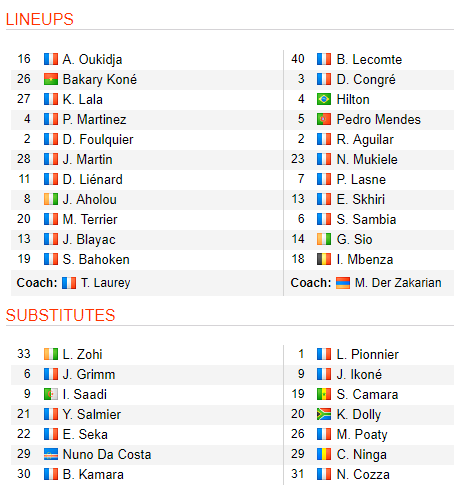Image resolution: width=454 pixels, height=495 pixels.
Task: Open coach T. Laurey profile
Action: pyautogui.click(x=105, y=283)
